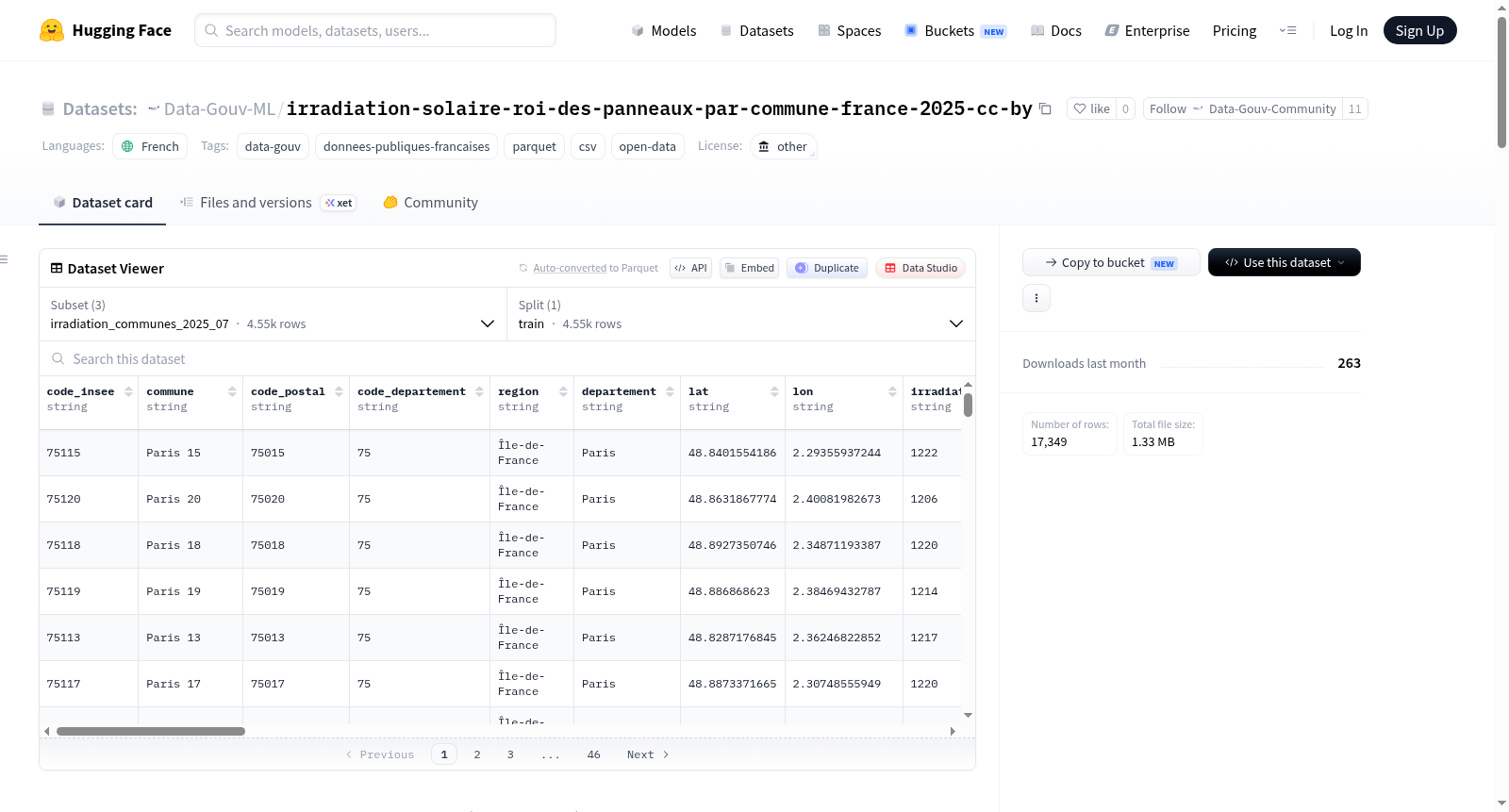This screenshot has width=1509, height=812.
Task: Click the donnees-publiques-francaises tag
Action: pos(406,146)
